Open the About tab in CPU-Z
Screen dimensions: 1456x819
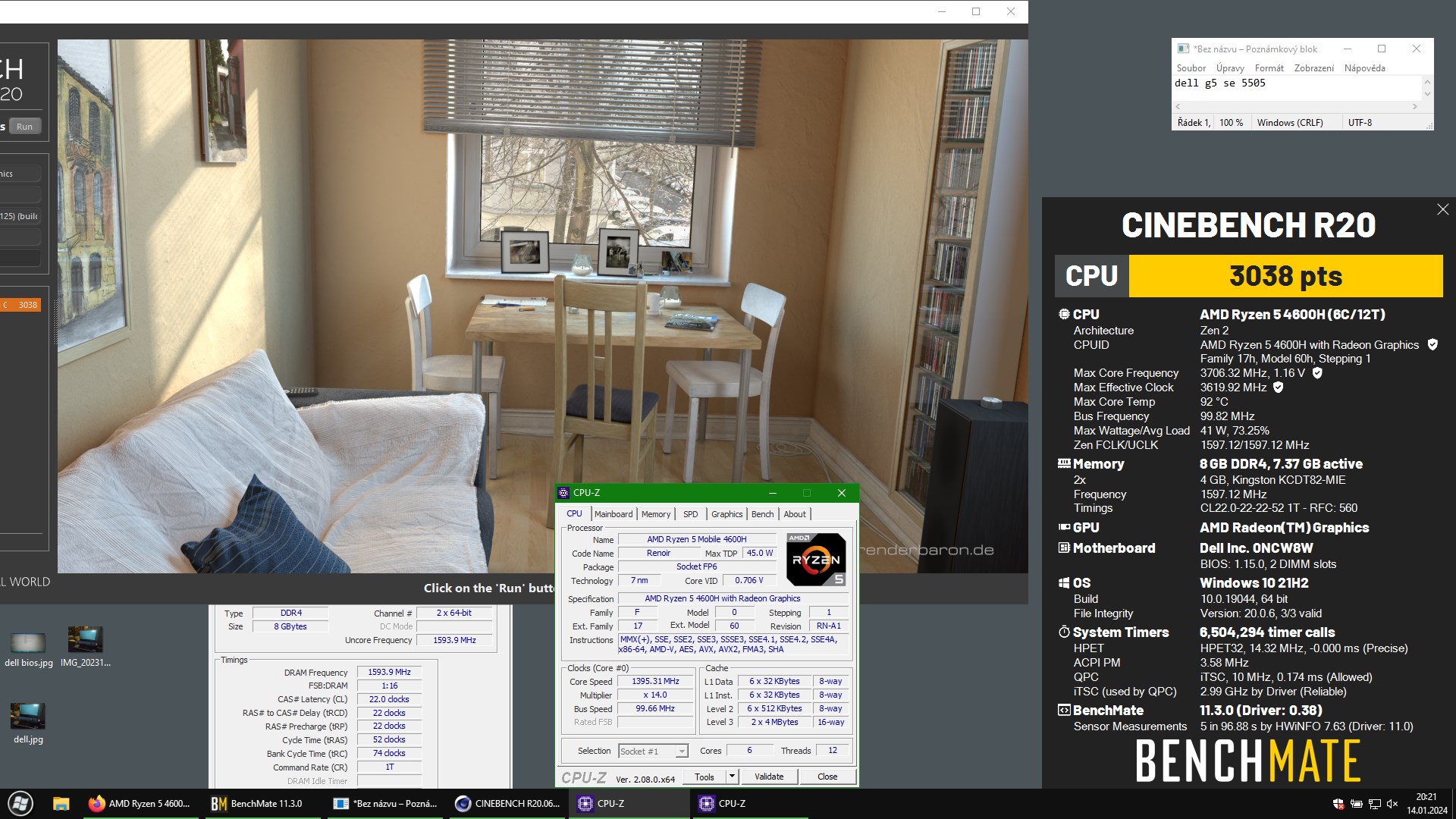[x=795, y=514]
